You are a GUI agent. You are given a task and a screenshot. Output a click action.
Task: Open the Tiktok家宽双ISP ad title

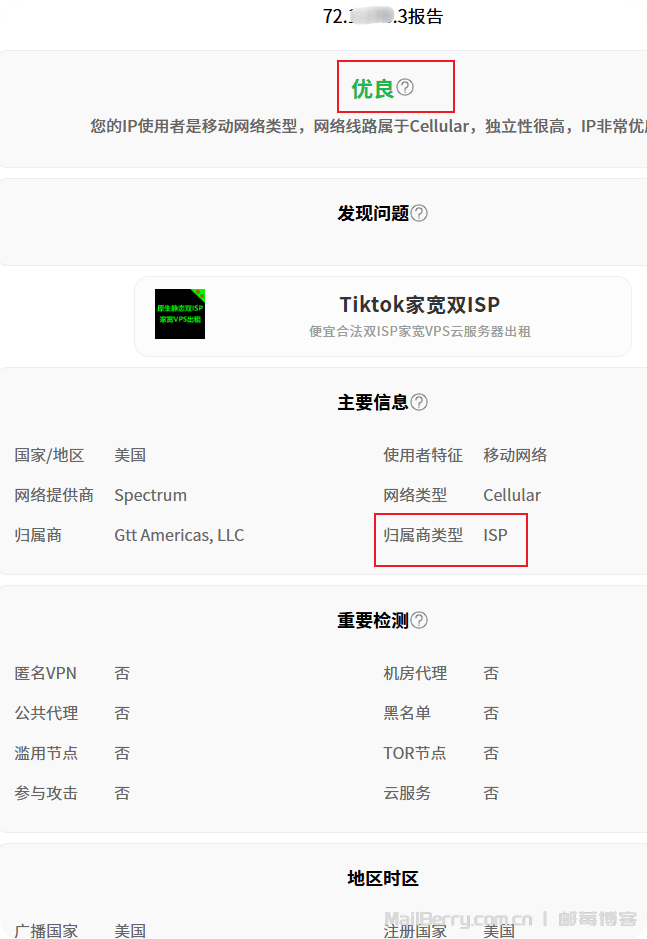[419, 304]
